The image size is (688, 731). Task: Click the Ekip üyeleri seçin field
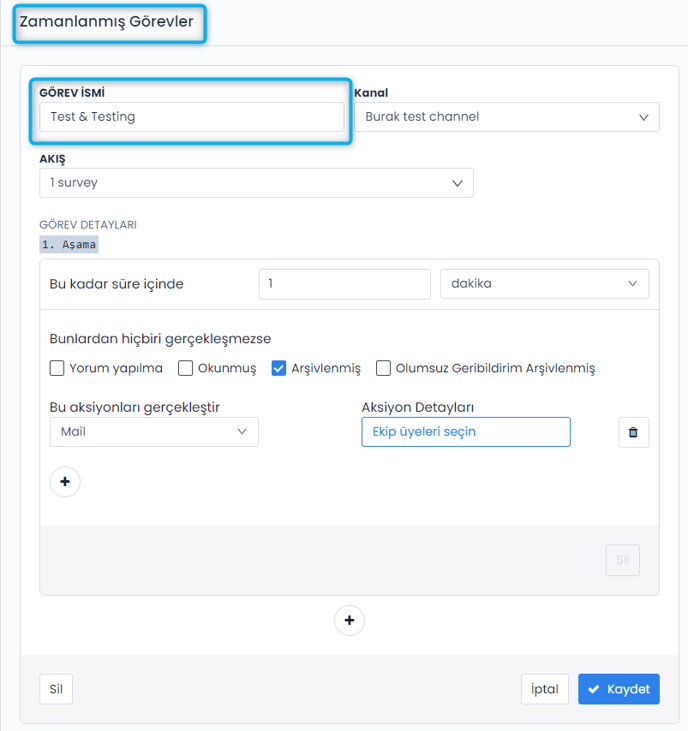pos(465,432)
